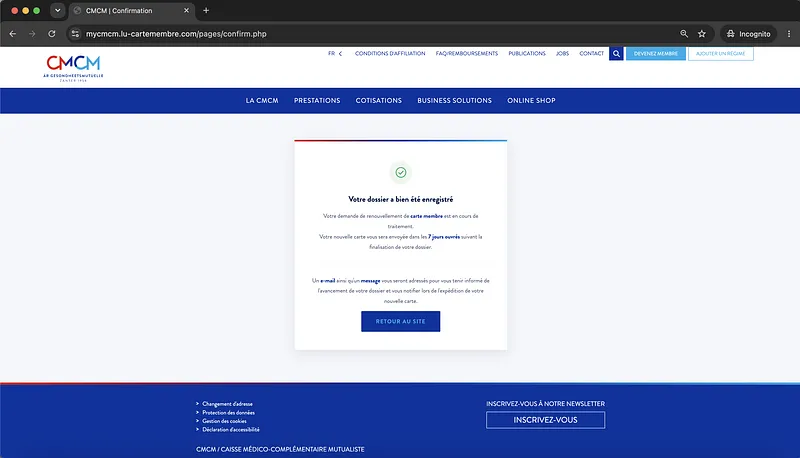Click the browser forward arrow

click(x=32, y=34)
